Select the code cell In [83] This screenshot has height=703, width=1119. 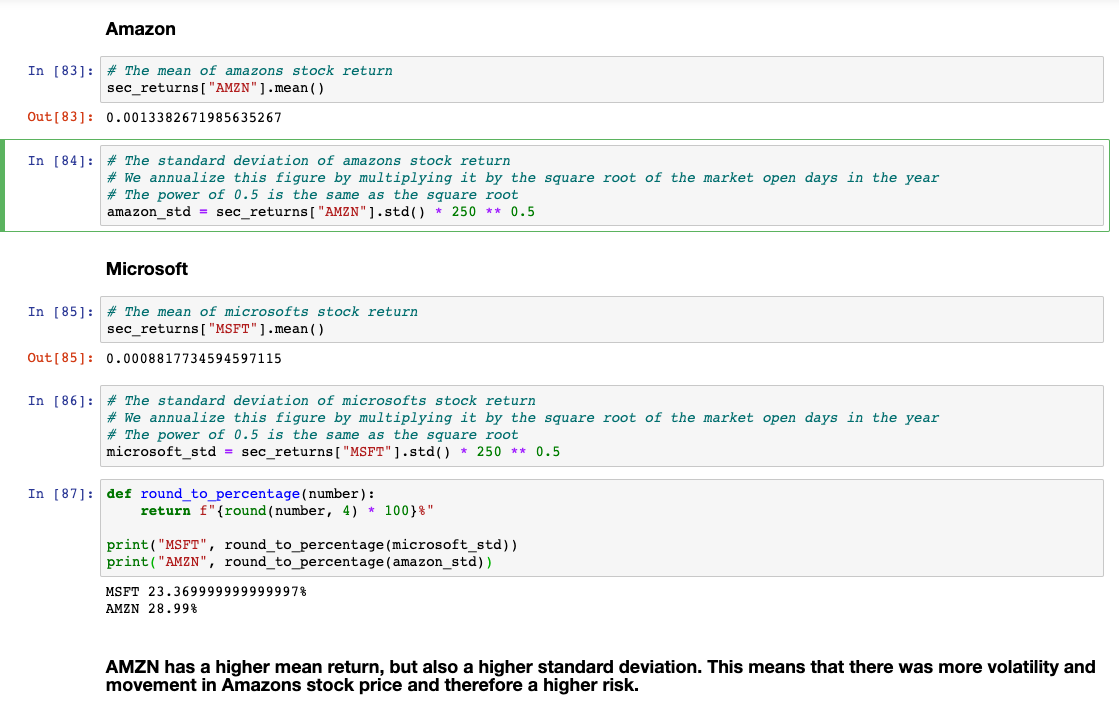point(602,79)
